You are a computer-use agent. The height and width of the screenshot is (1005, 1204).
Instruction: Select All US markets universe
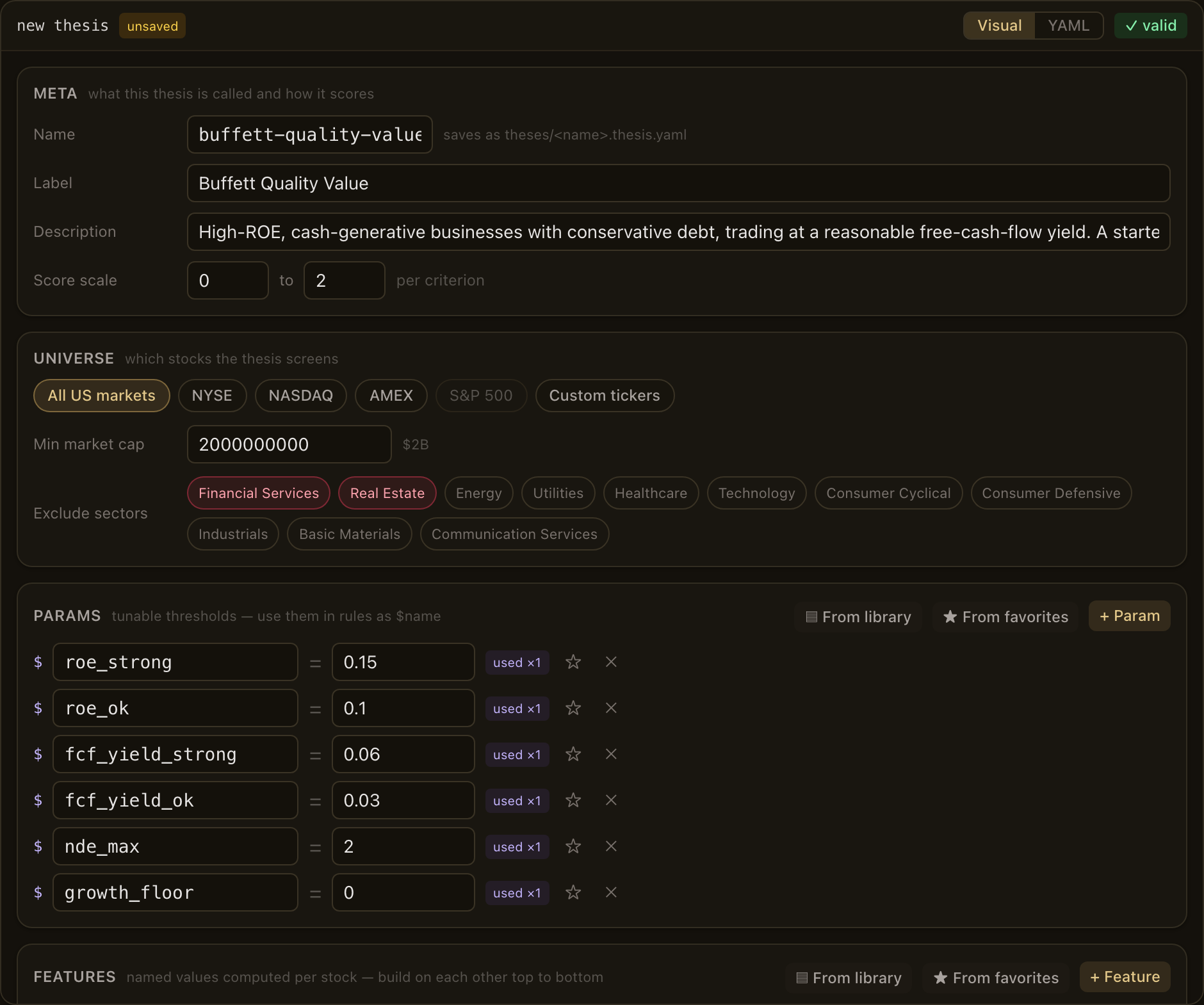point(102,396)
